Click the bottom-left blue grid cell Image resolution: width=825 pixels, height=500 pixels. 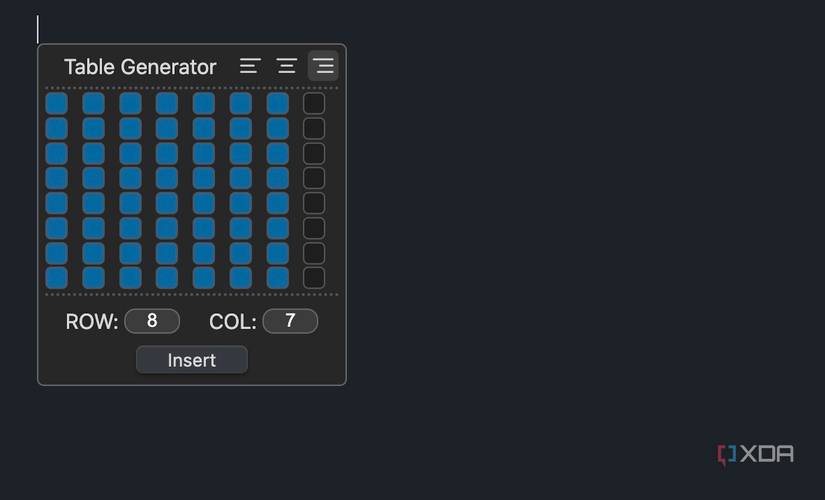(x=57, y=278)
